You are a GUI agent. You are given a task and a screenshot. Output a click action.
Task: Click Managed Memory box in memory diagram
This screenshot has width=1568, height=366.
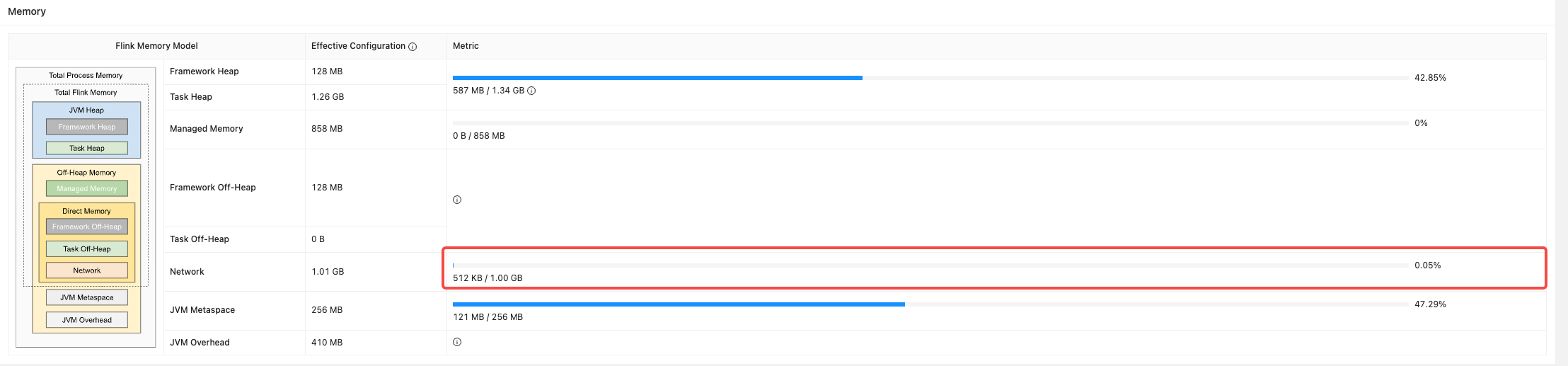tap(87, 188)
